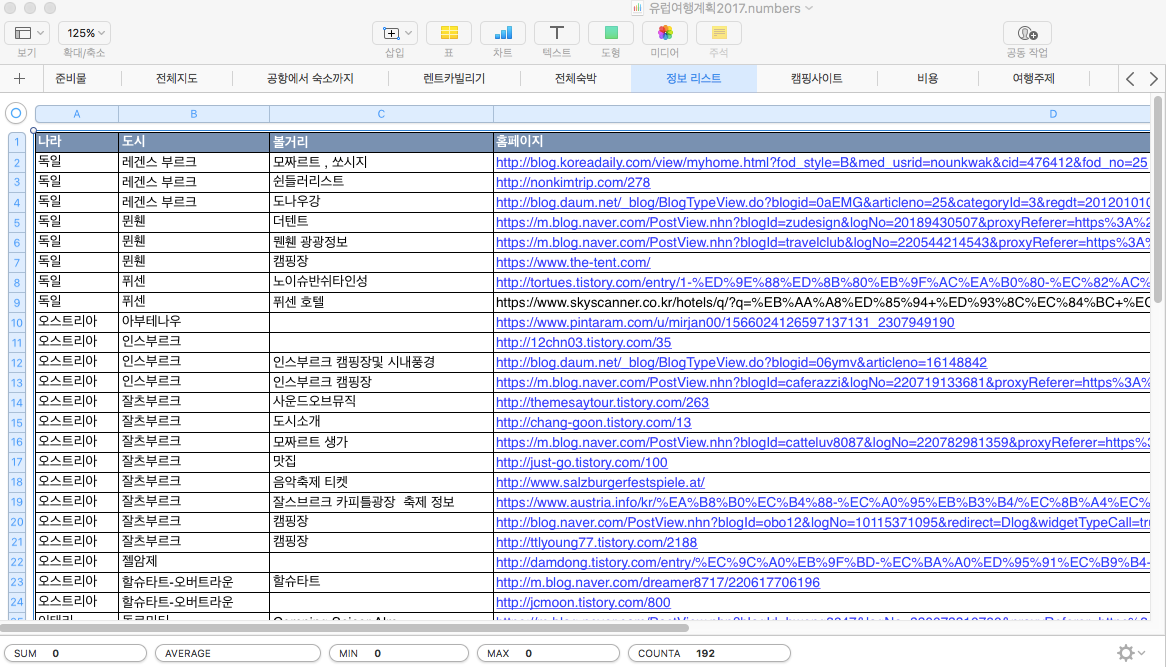Select column A header
This screenshot has width=1166, height=667.
click(x=77, y=114)
